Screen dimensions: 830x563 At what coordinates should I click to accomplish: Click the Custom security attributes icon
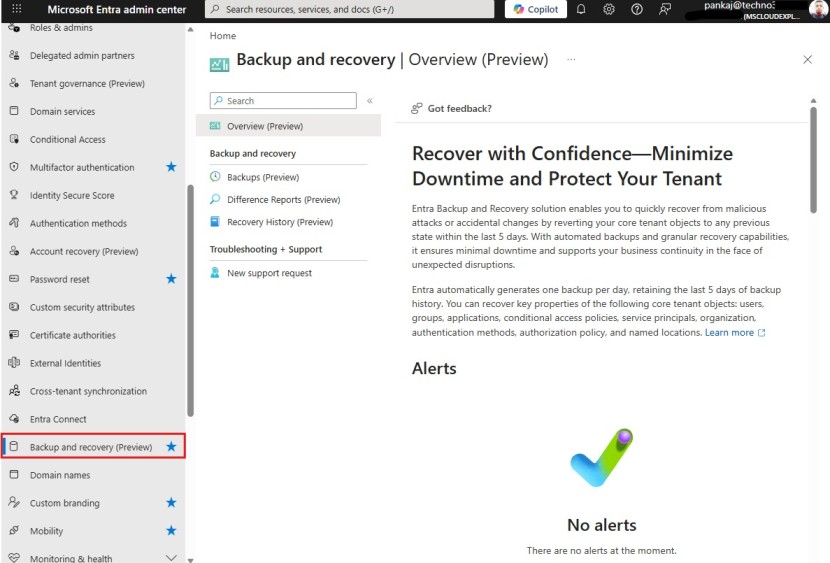pyautogui.click(x=14, y=307)
